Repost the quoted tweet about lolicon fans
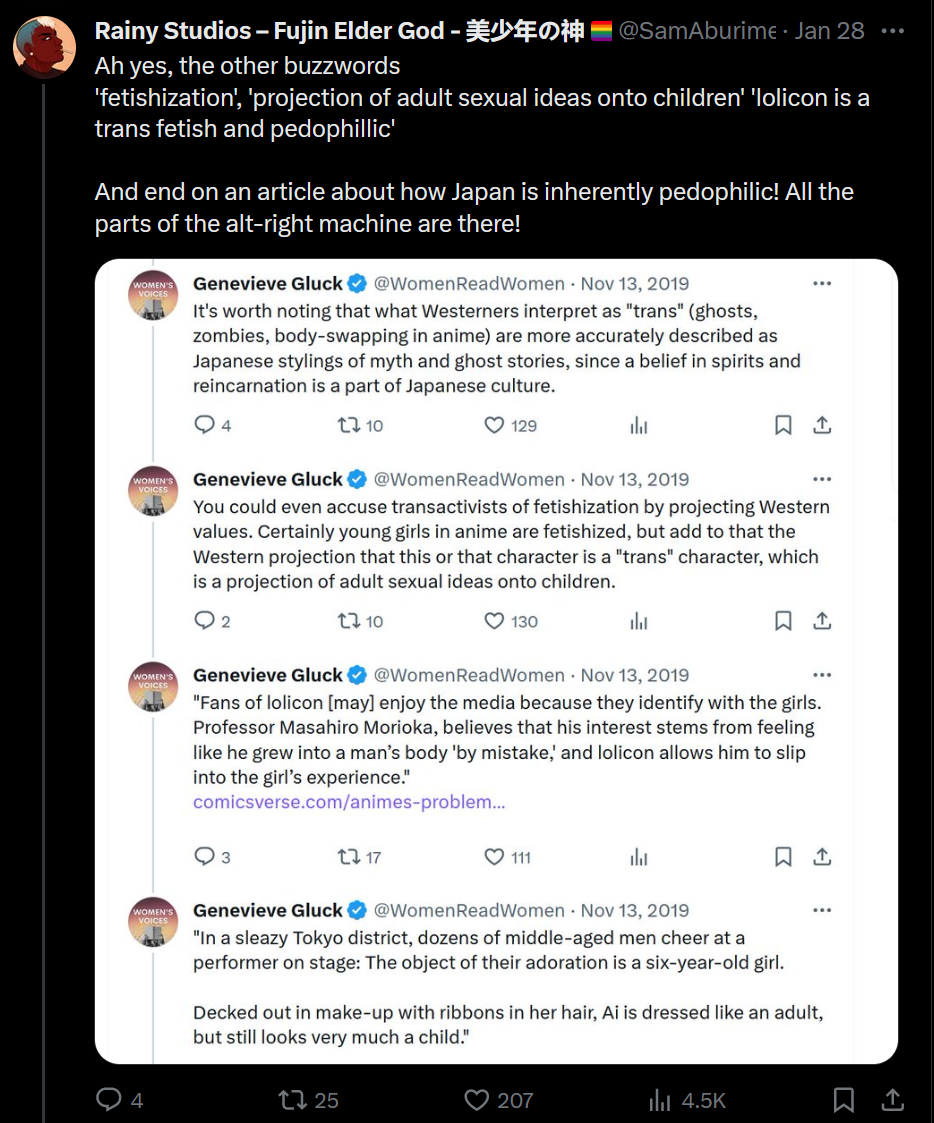The width and height of the screenshot is (934, 1123). click(x=349, y=857)
